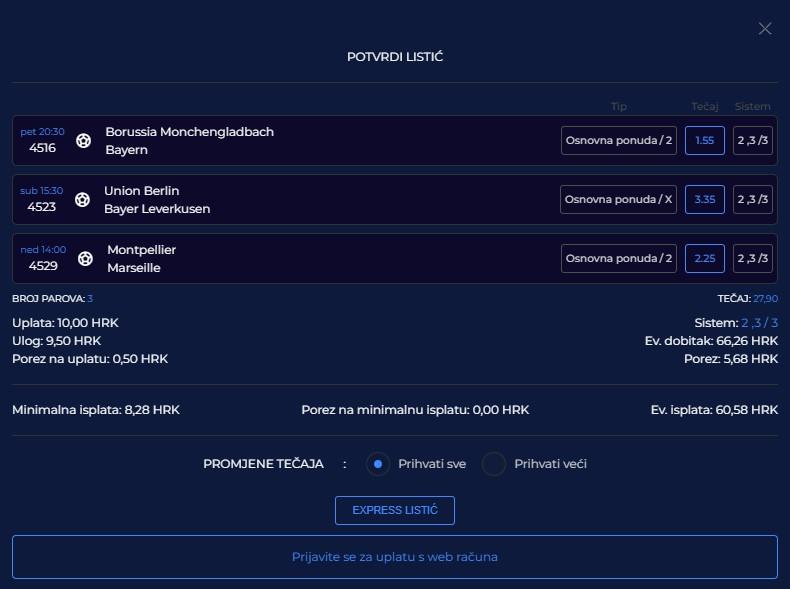Click Osnovna ponuda / 2 tip for Bayern match
Viewport: 790px width, 589px height.
click(x=619, y=141)
